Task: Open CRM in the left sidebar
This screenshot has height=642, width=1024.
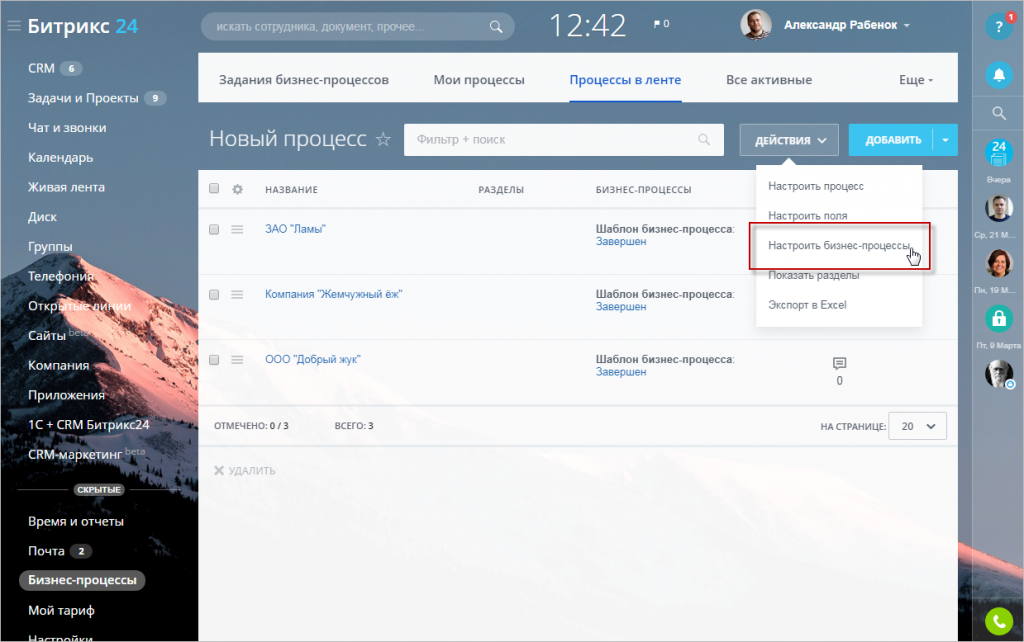Action: (x=41, y=68)
